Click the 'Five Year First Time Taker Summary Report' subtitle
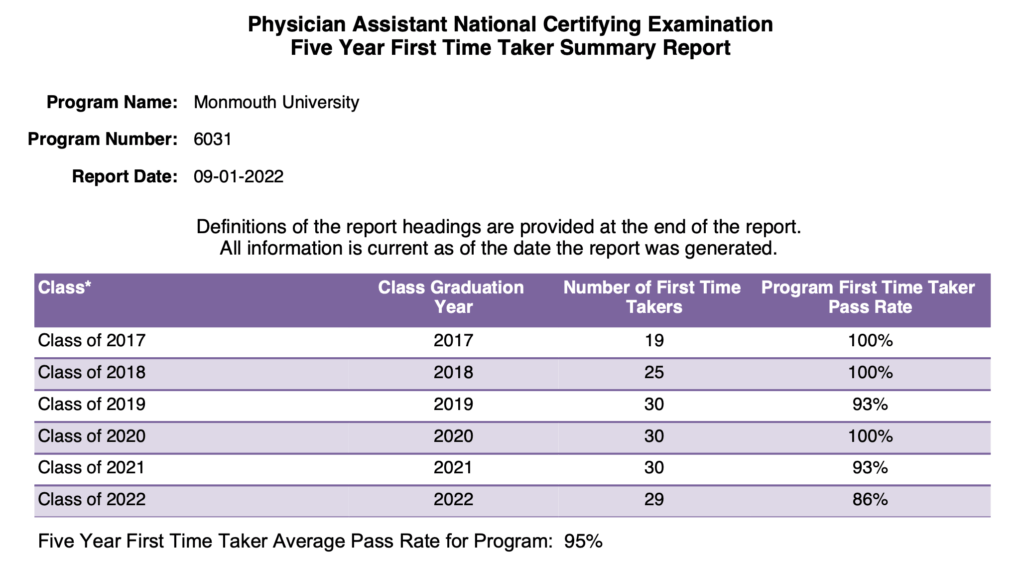The width and height of the screenshot is (1024, 563). pos(510,47)
